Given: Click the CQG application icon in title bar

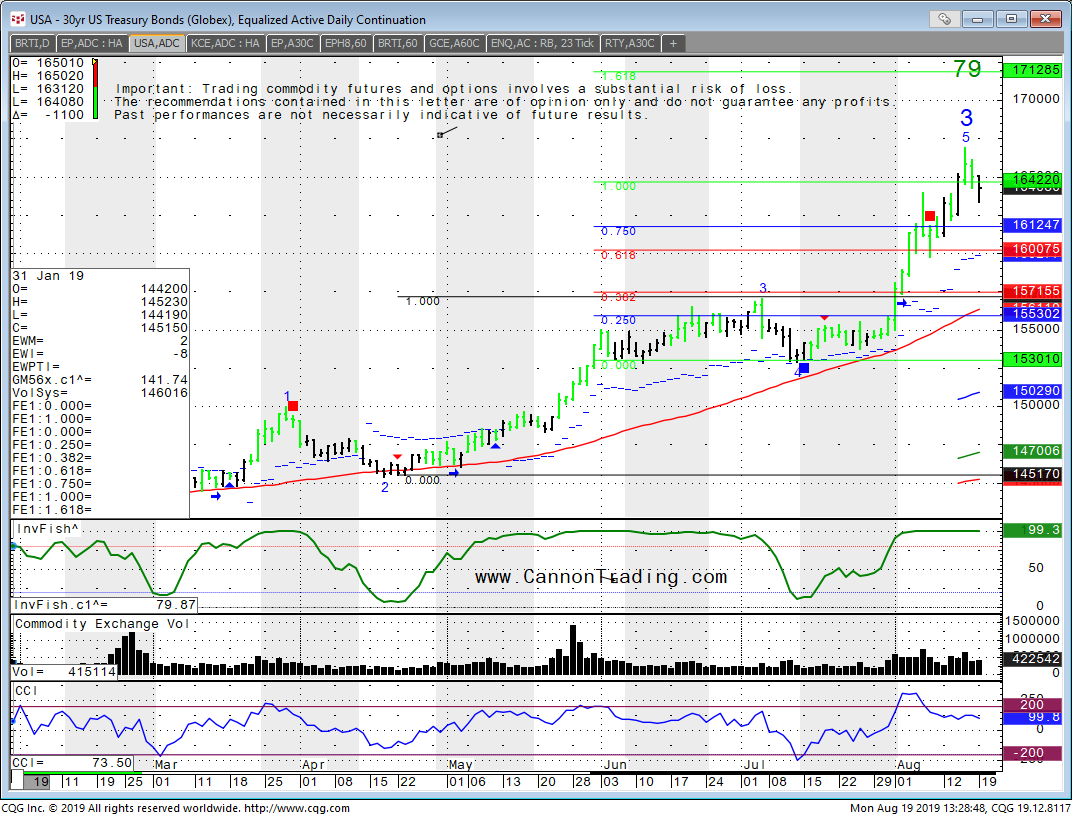Looking at the screenshot, I should coord(16,19).
